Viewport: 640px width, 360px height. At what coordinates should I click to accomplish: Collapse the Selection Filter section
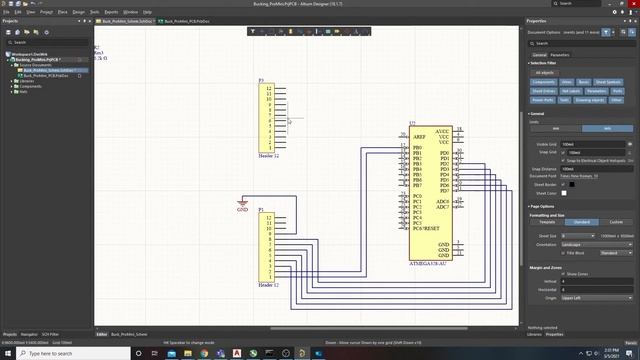coord(529,63)
